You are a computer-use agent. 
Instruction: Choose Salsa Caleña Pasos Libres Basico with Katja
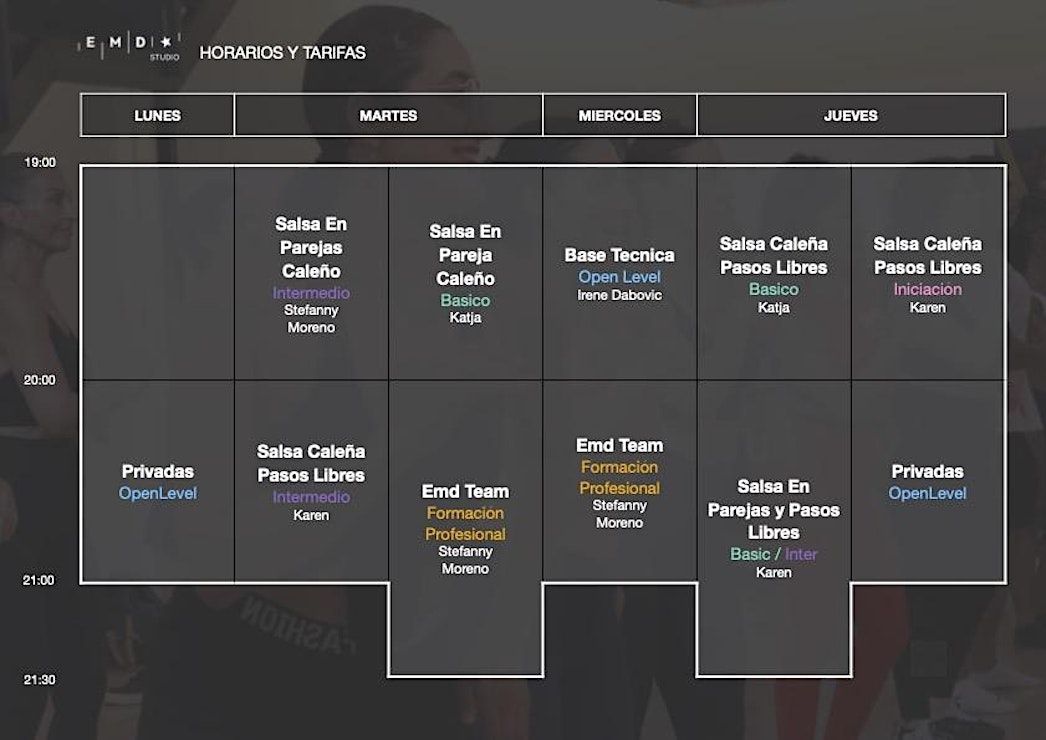click(x=773, y=273)
